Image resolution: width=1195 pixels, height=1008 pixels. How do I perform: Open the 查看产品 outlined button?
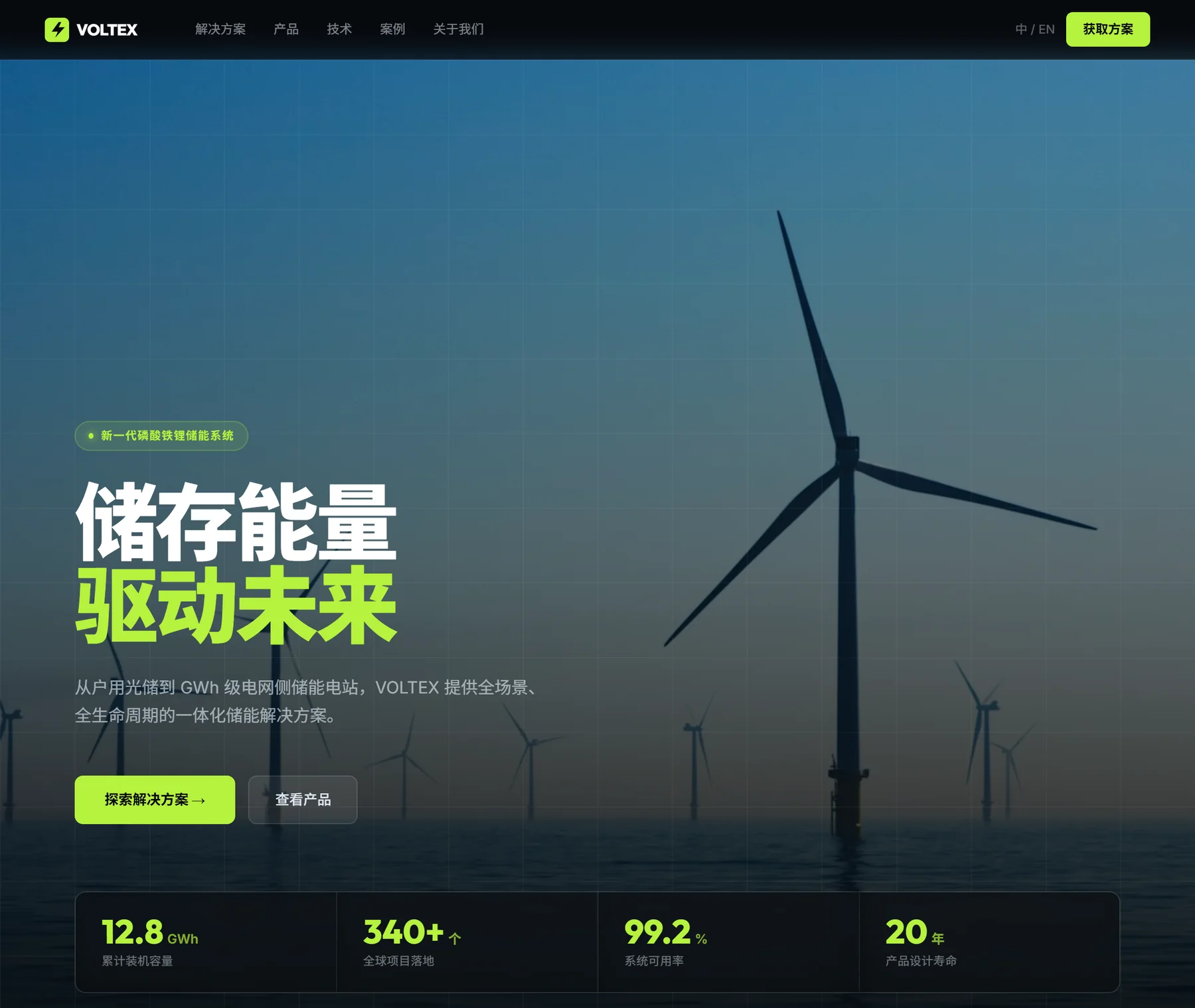pos(303,800)
